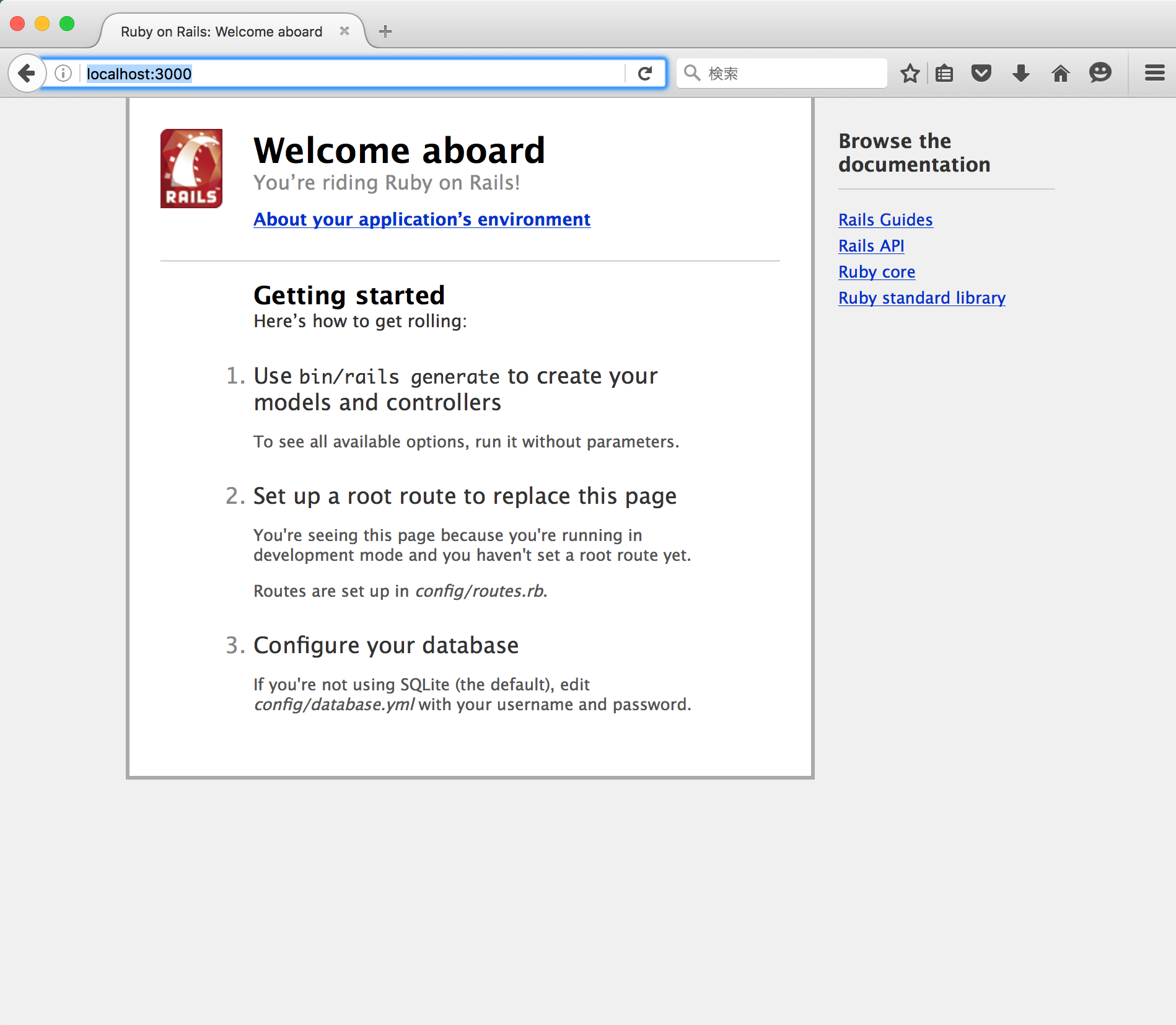Viewport: 1176px width, 1025px height.
Task: Open the Ruby standard library link
Action: pos(921,297)
